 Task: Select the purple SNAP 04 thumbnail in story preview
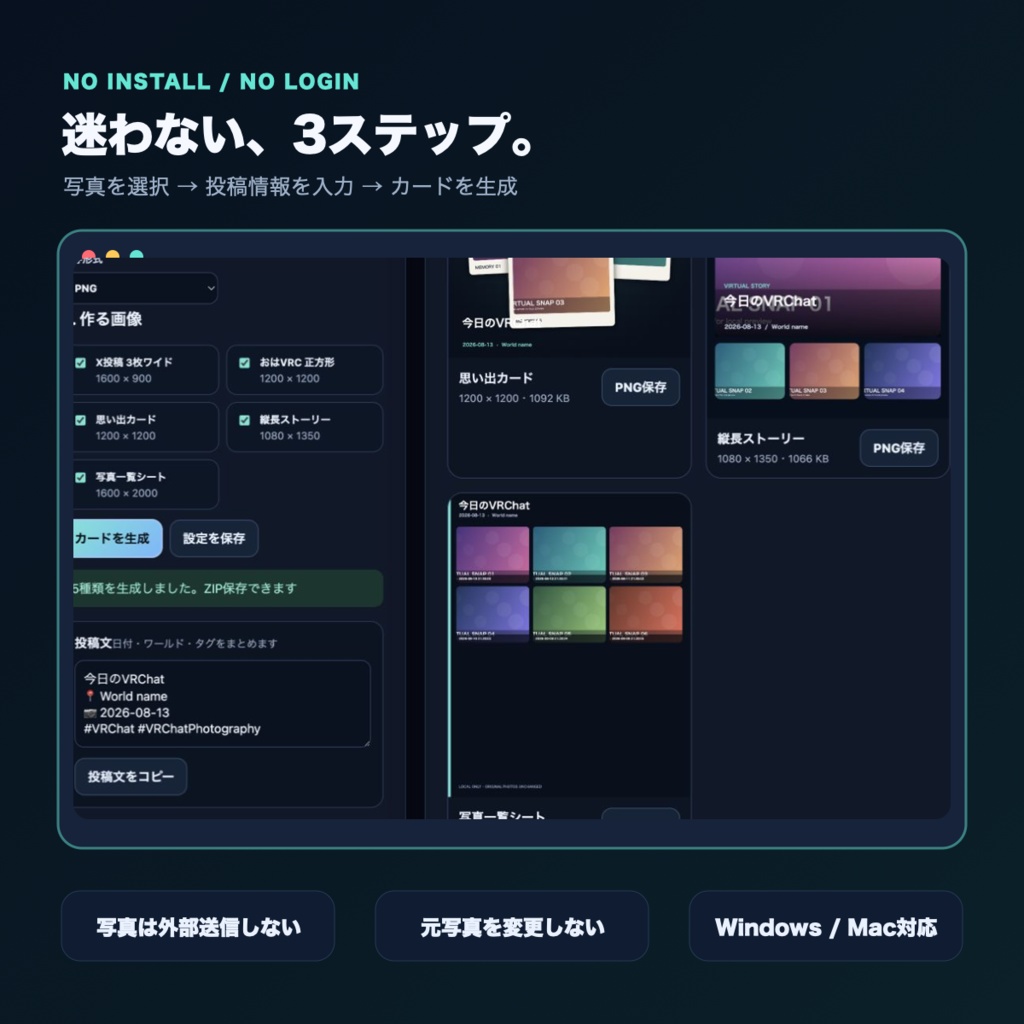pyautogui.click(x=902, y=370)
